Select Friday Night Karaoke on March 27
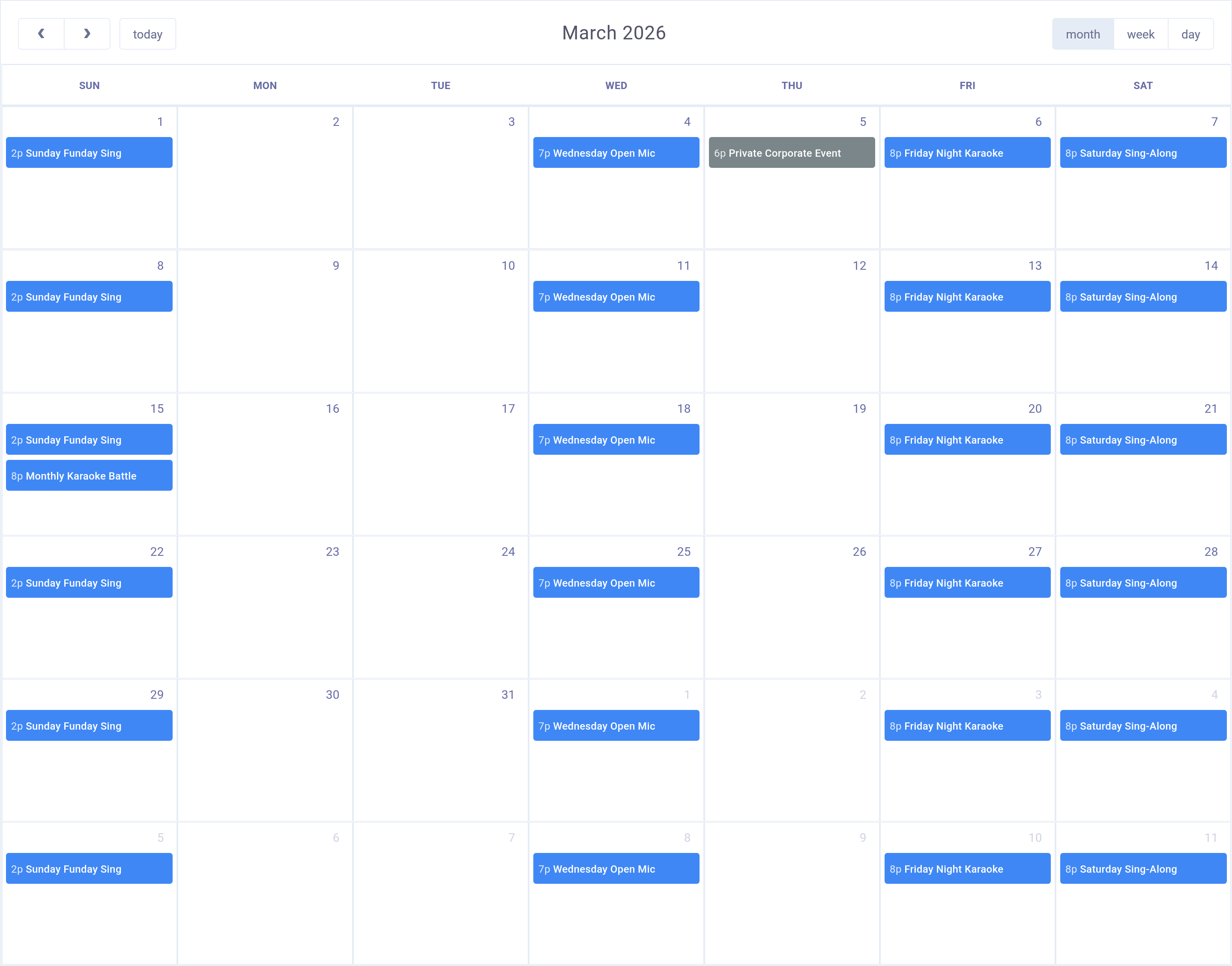 coord(967,582)
